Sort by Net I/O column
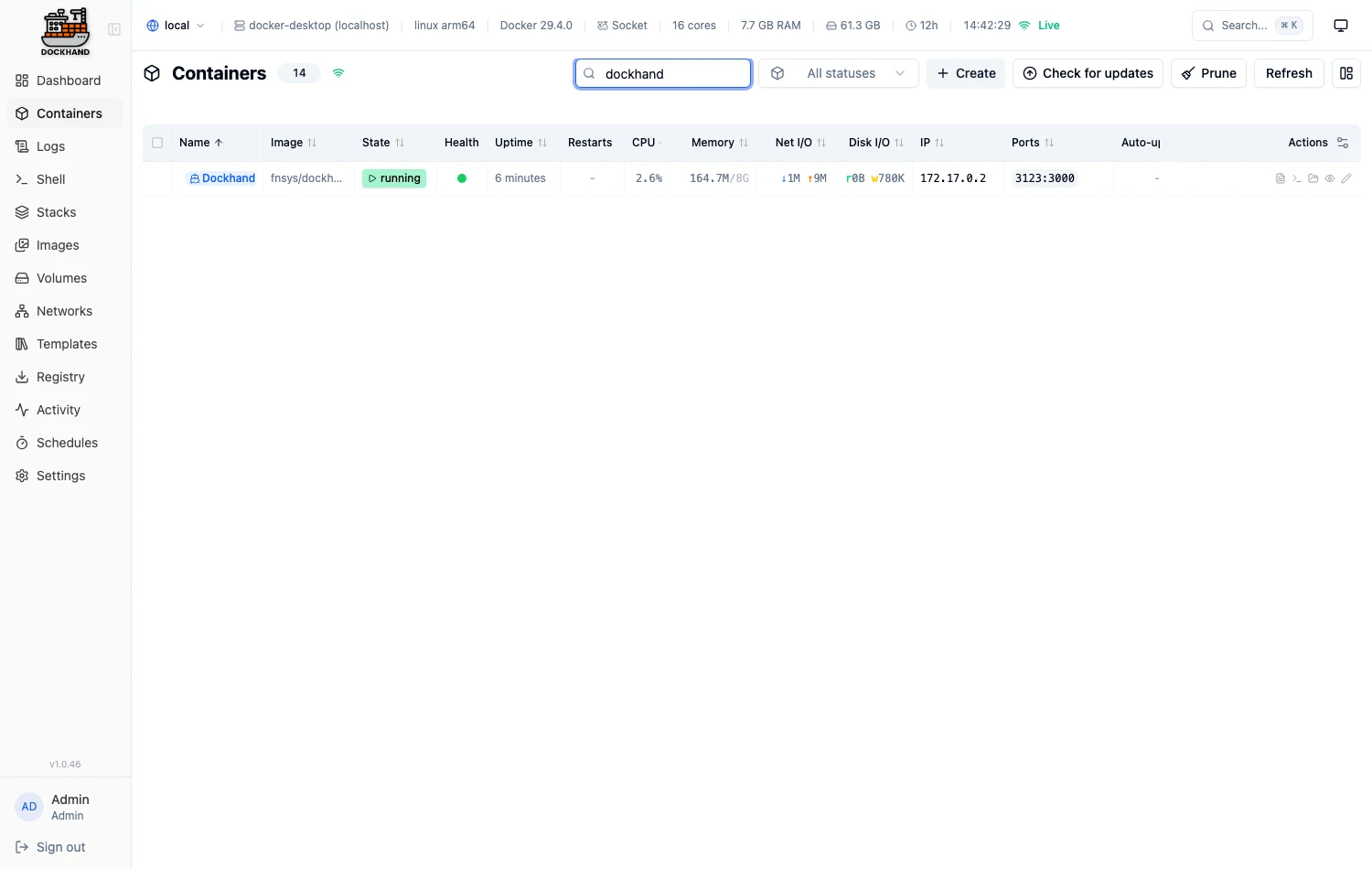The height and width of the screenshot is (869, 1372). pos(800,143)
